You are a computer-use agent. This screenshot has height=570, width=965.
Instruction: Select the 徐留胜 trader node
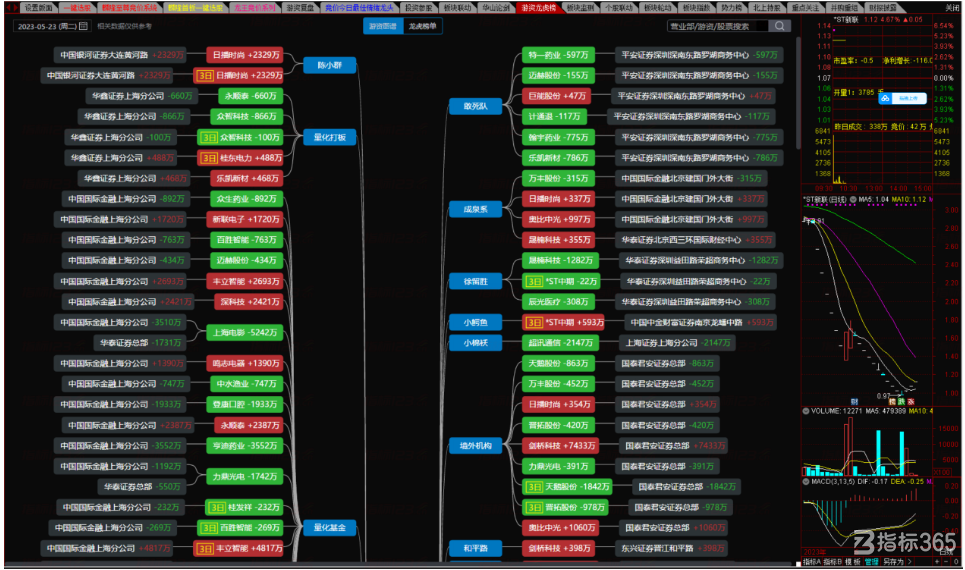pos(475,281)
